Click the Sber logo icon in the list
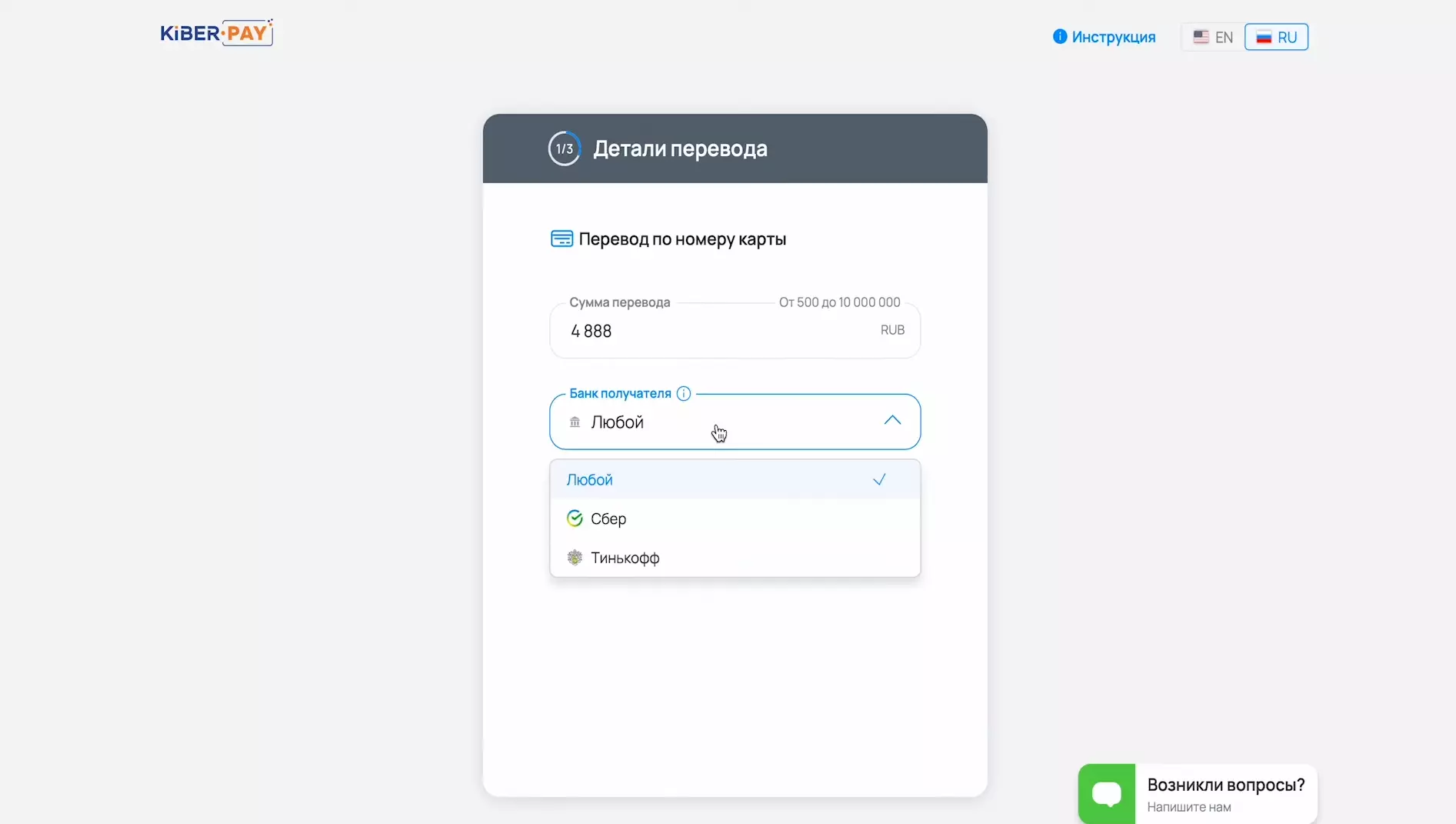The height and width of the screenshot is (824, 1456). click(x=575, y=519)
